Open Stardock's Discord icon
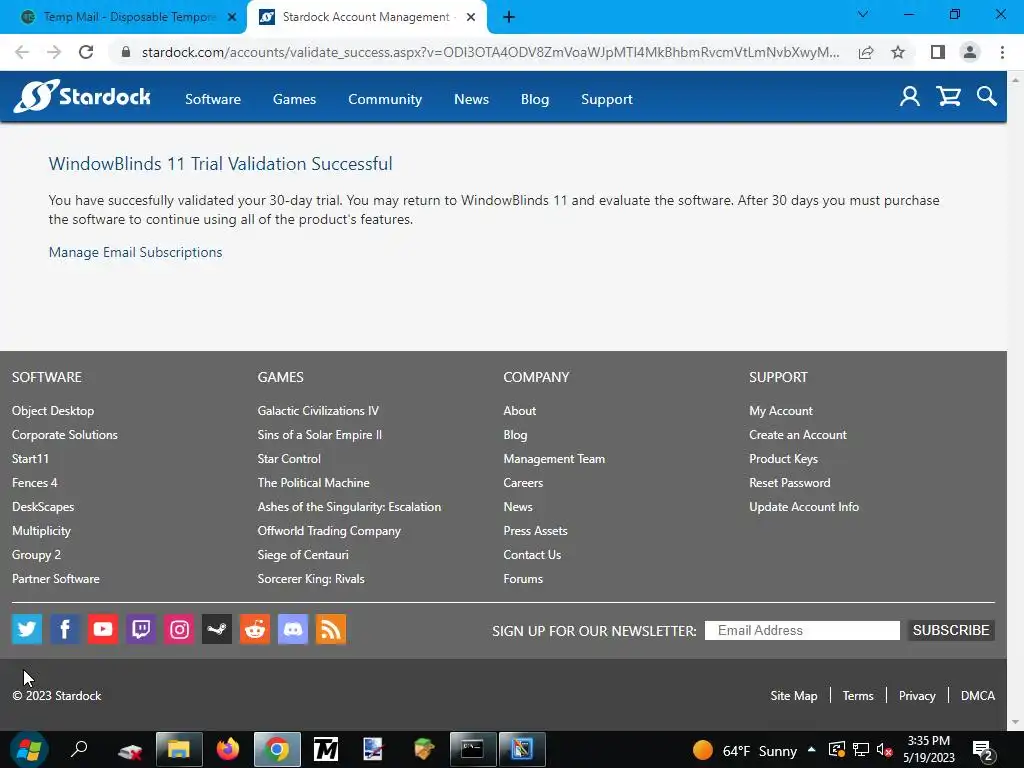Viewport: 1024px width, 768px height. (x=293, y=630)
